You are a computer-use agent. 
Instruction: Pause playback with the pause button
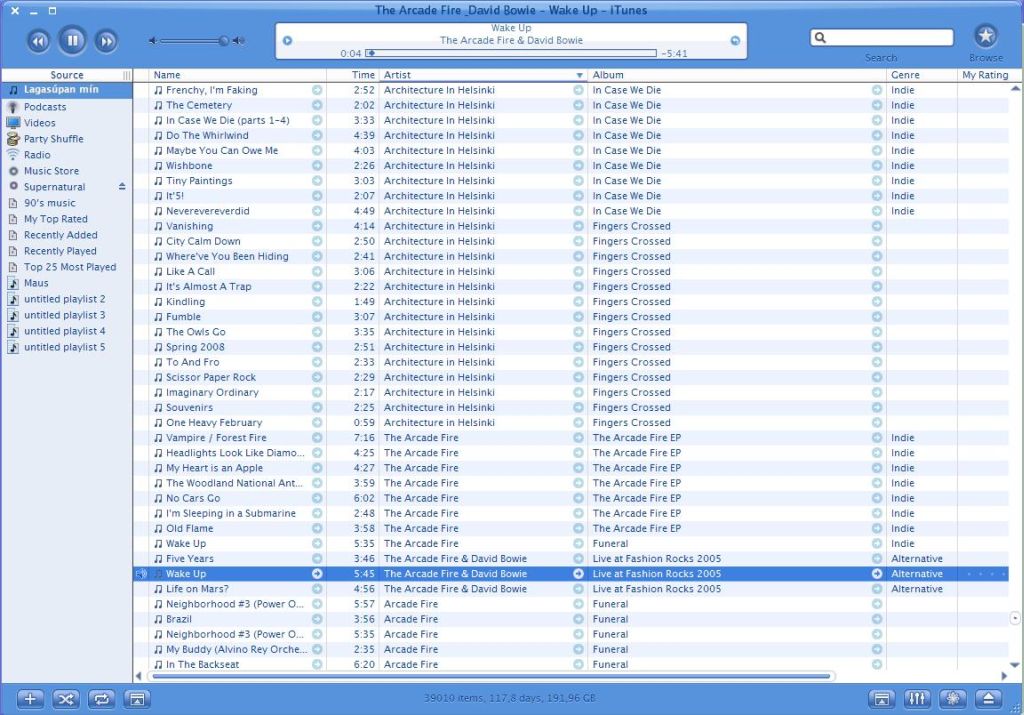(x=72, y=40)
